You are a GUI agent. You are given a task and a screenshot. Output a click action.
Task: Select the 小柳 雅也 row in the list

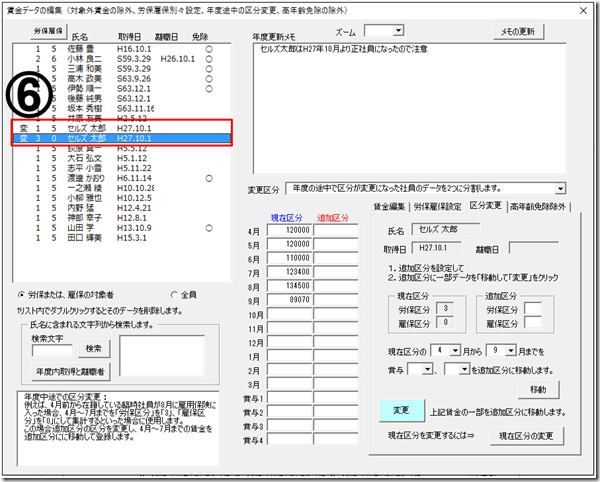click(122, 198)
